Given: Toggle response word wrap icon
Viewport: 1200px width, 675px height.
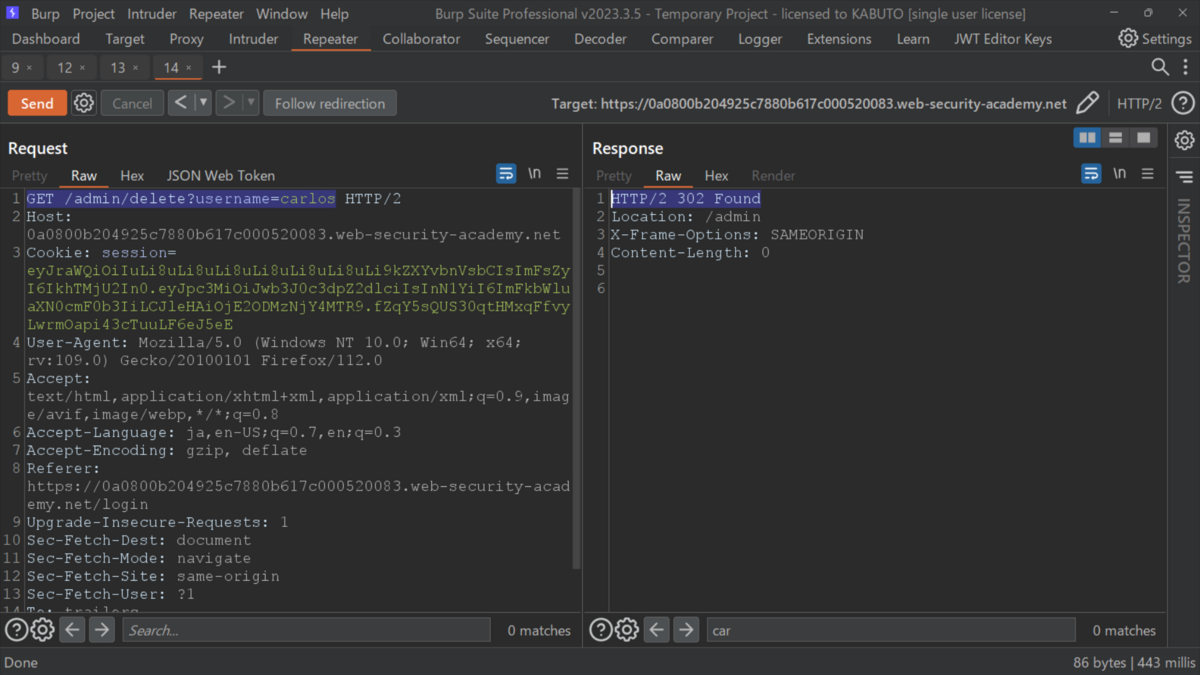Looking at the screenshot, I should click(1091, 174).
